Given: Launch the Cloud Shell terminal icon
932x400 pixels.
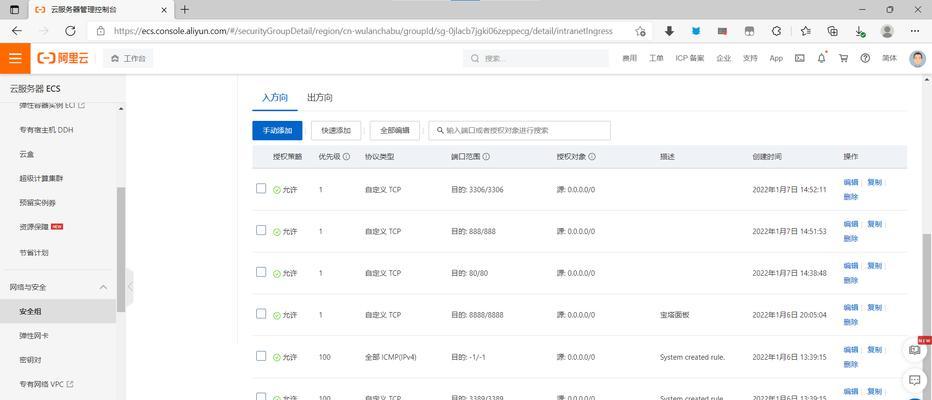Looking at the screenshot, I should [x=800, y=58].
